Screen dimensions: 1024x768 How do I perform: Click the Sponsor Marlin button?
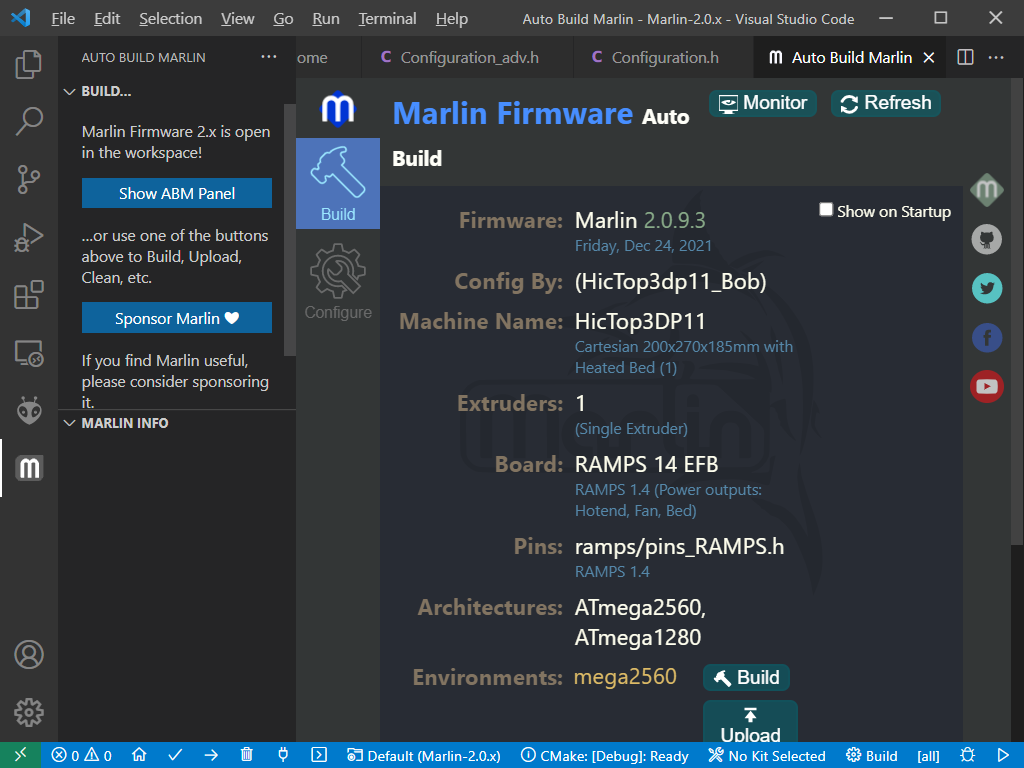point(177,318)
